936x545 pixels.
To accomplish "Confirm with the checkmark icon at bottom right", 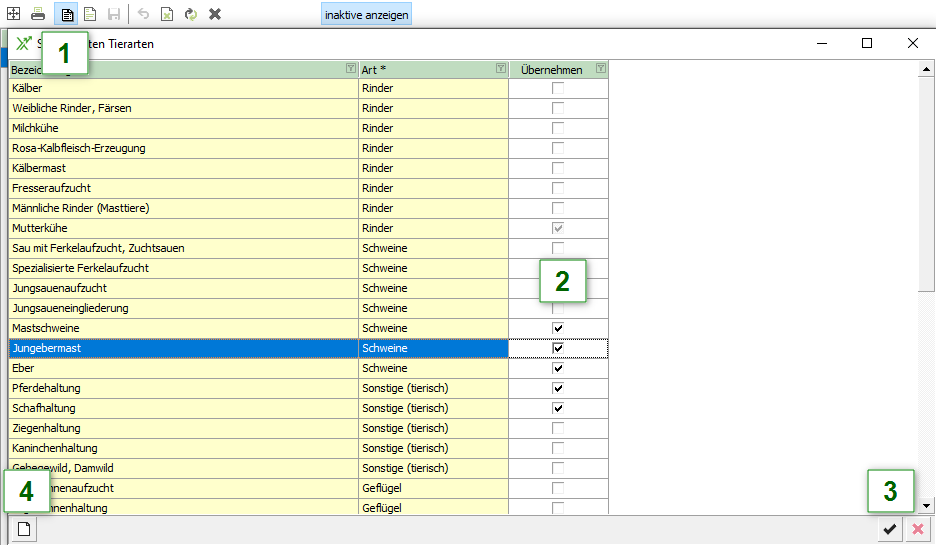I will (x=889, y=530).
